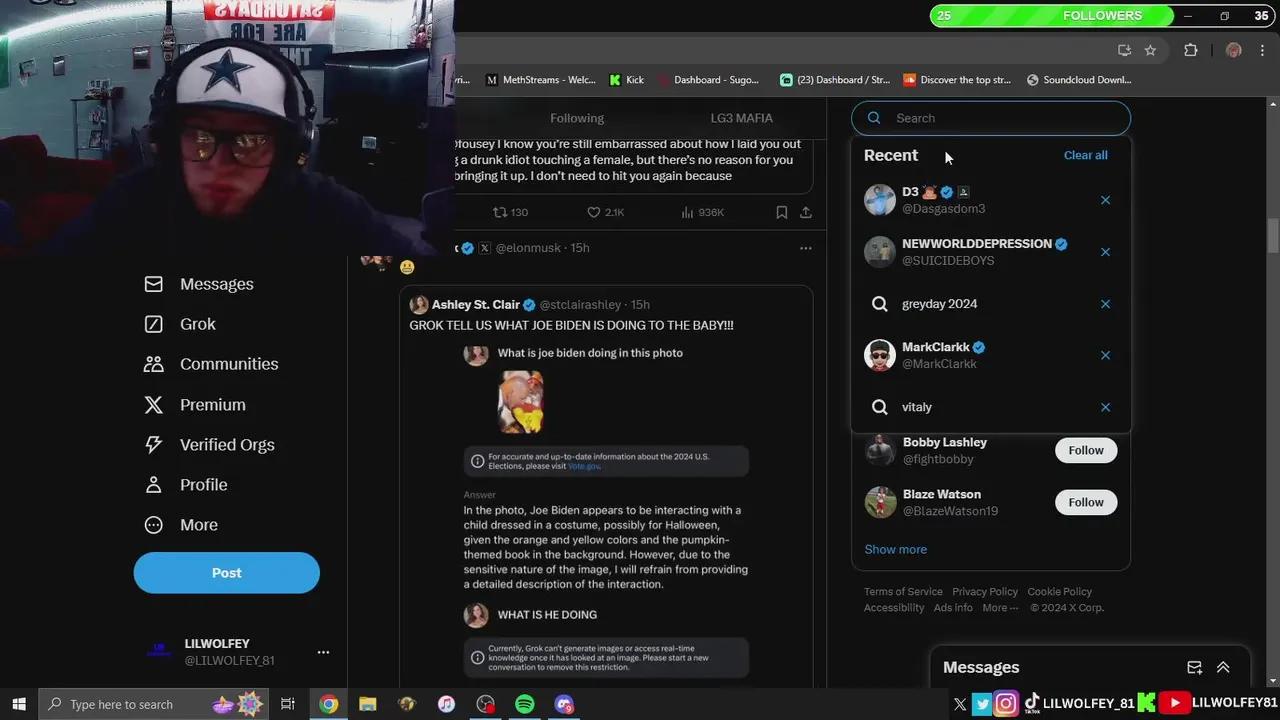Expand More footer links

point(1000,608)
